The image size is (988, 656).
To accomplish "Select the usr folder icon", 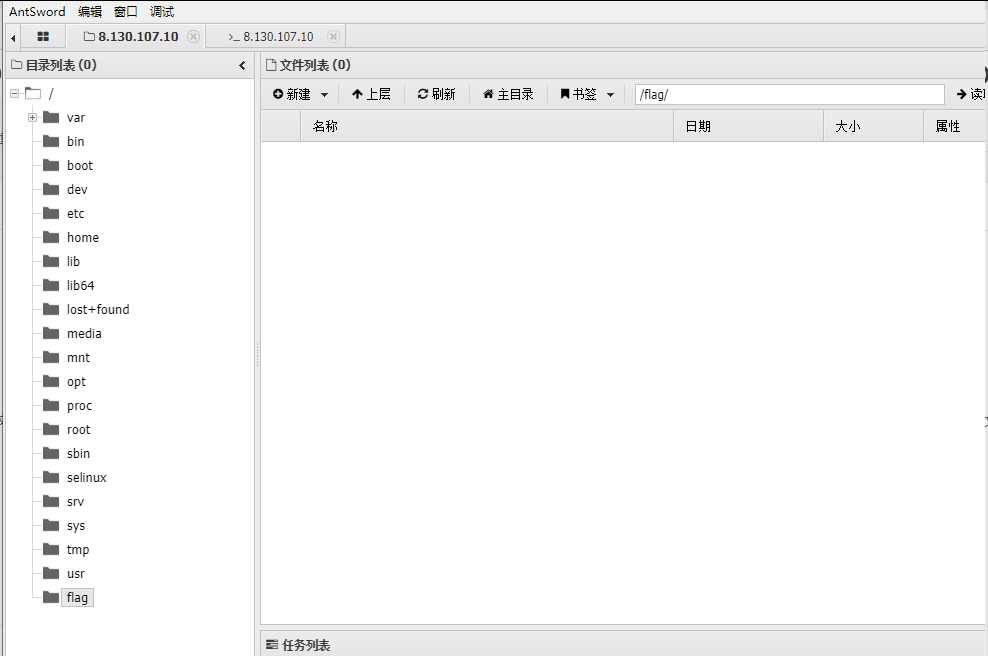I will [51, 573].
